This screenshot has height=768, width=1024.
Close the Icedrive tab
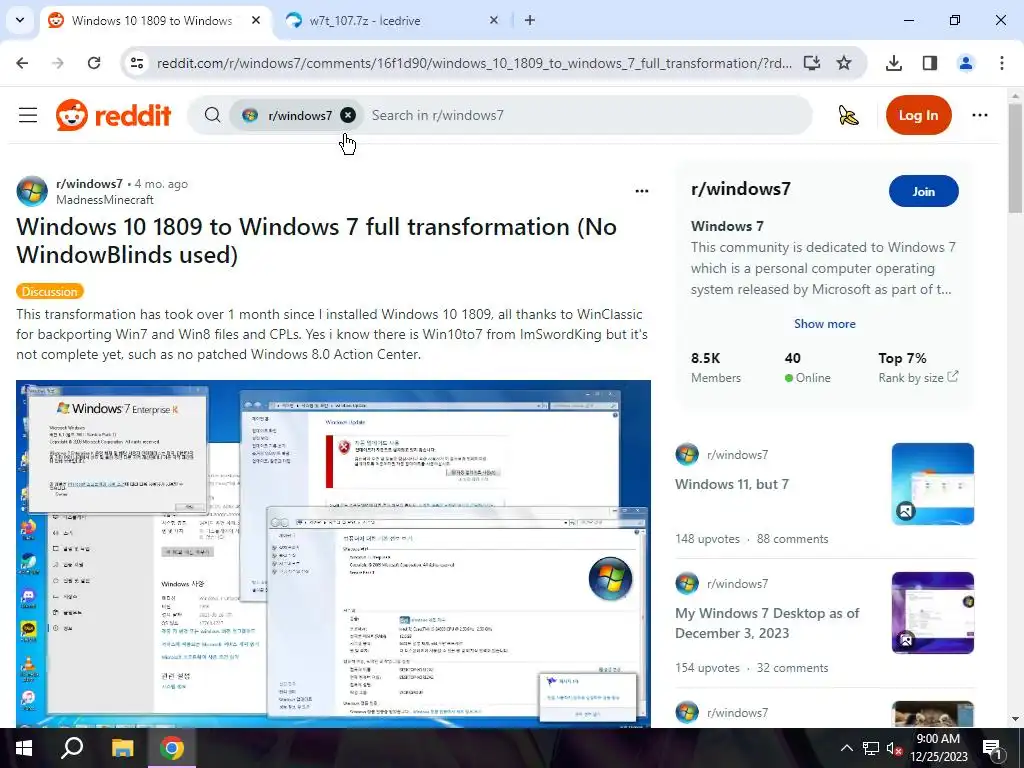(x=494, y=21)
